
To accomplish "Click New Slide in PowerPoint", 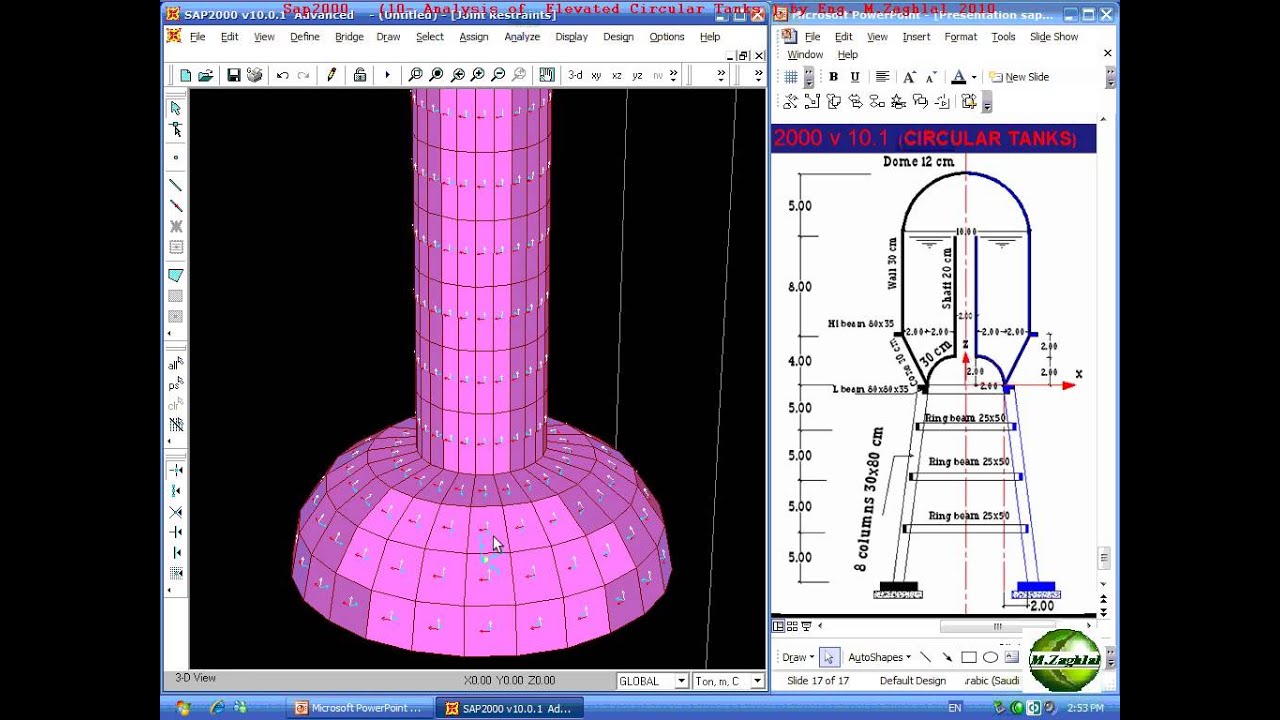I will tap(1019, 77).
